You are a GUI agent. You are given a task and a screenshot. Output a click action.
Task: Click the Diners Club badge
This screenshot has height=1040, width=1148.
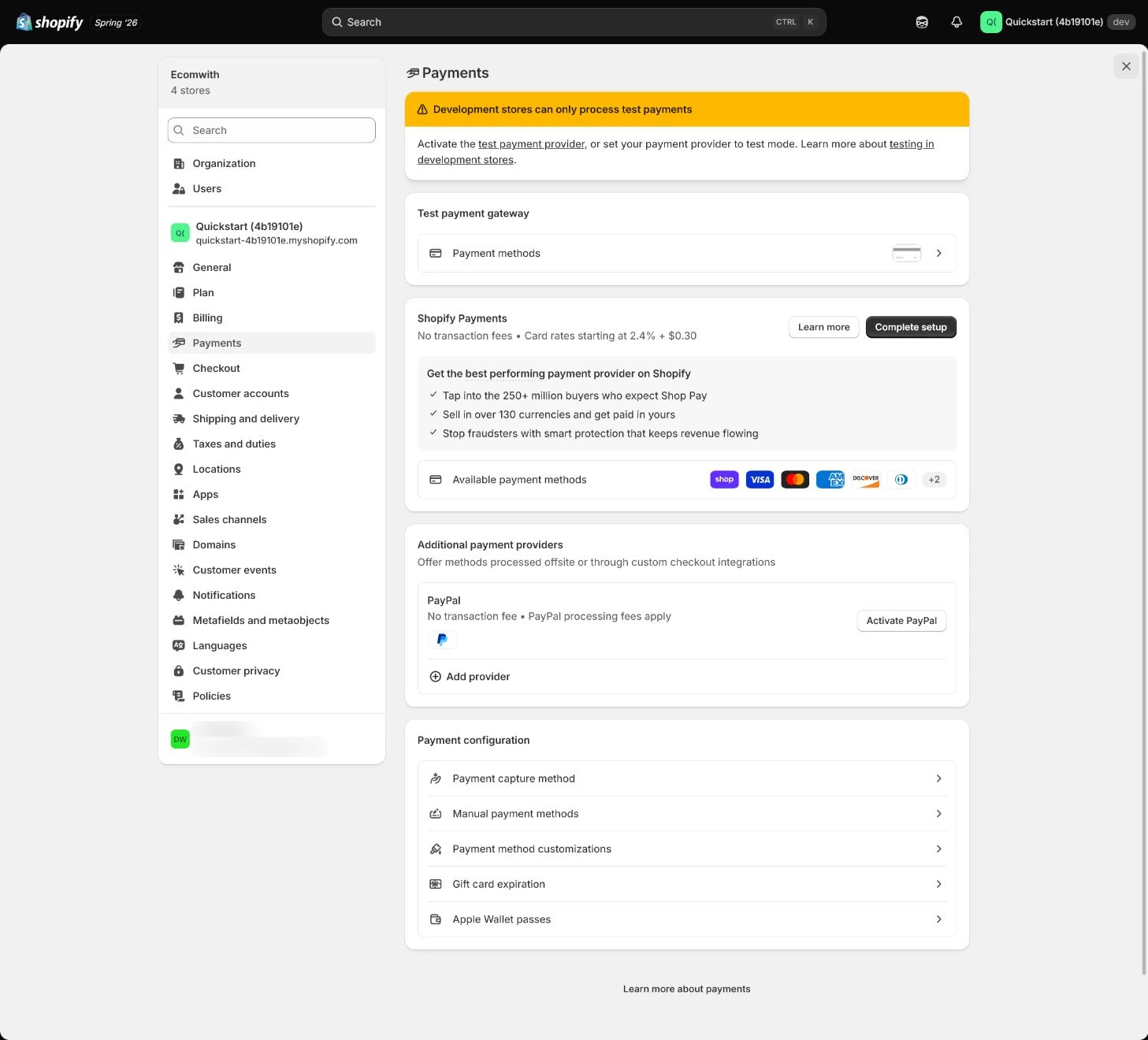(x=901, y=480)
